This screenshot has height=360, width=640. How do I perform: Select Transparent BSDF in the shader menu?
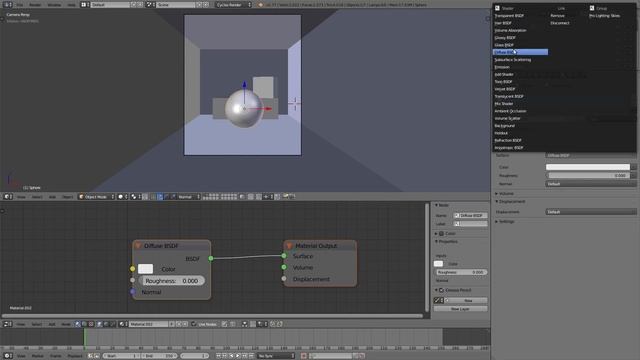pyautogui.click(x=509, y=16)
